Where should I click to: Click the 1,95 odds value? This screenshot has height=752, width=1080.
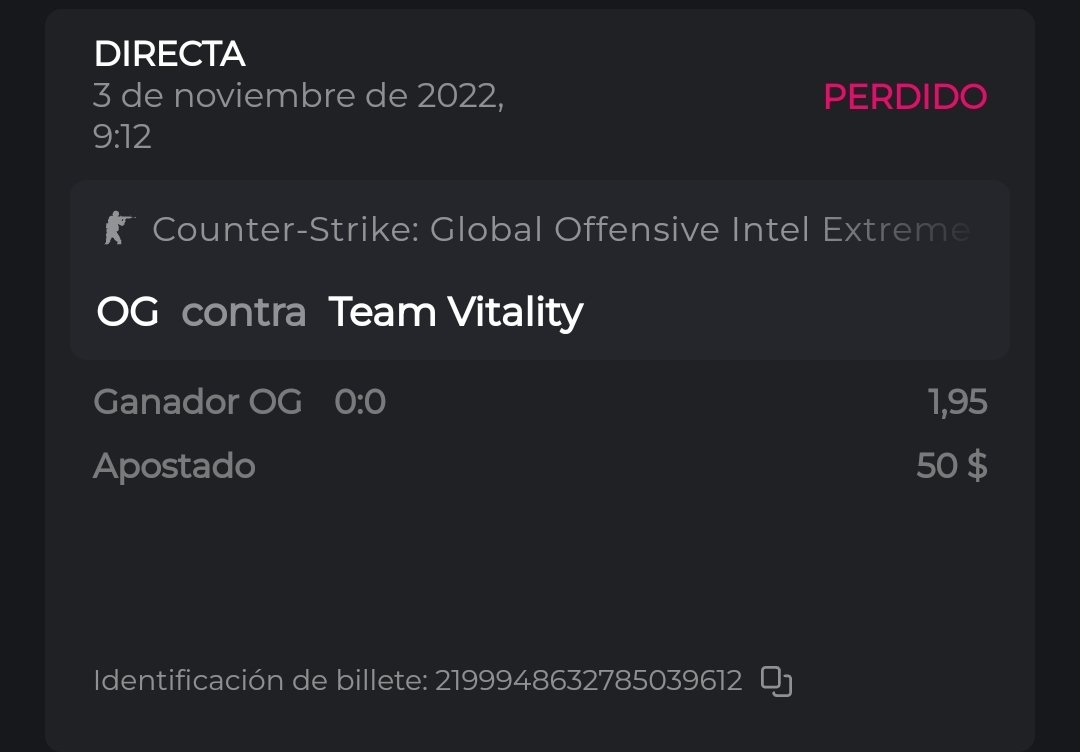(957, 402)
